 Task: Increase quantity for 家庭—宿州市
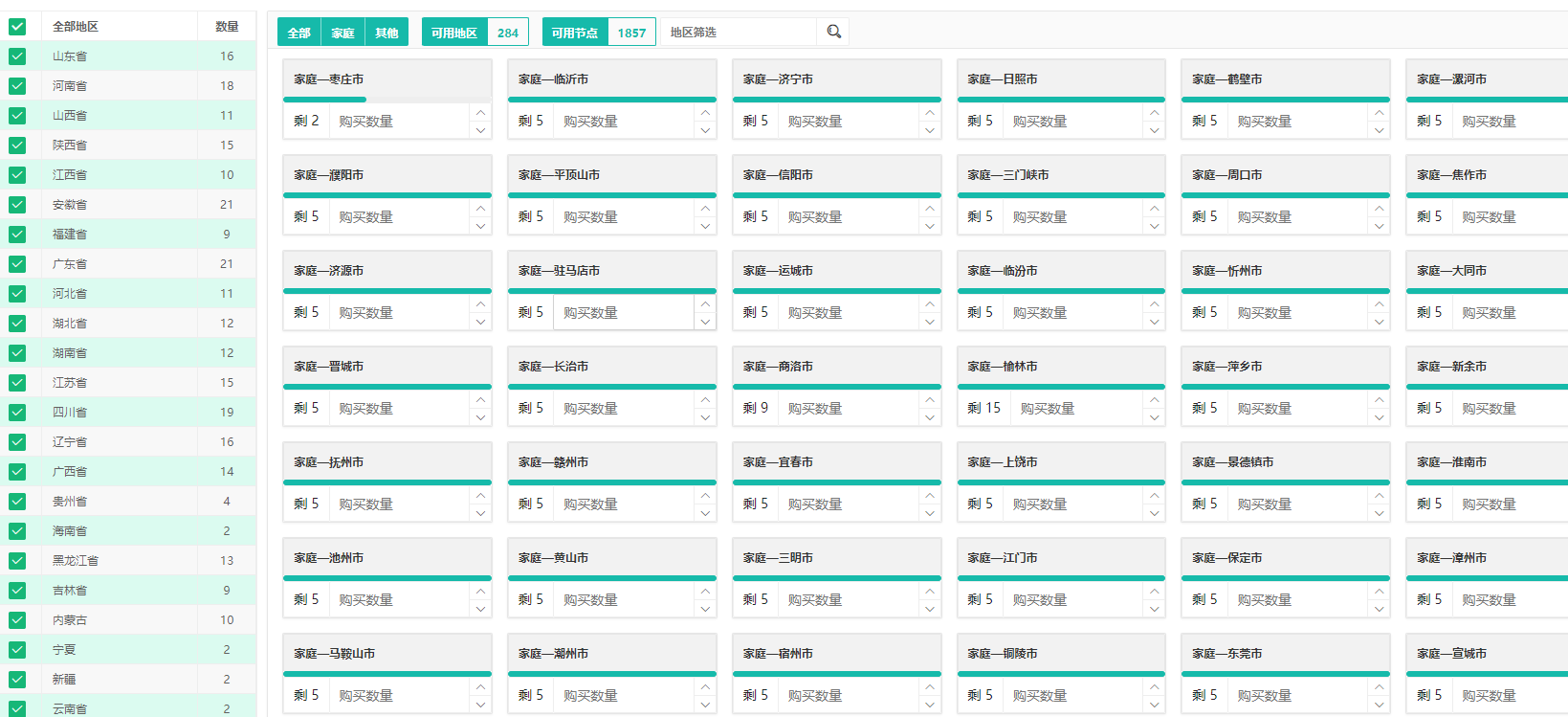930,686
